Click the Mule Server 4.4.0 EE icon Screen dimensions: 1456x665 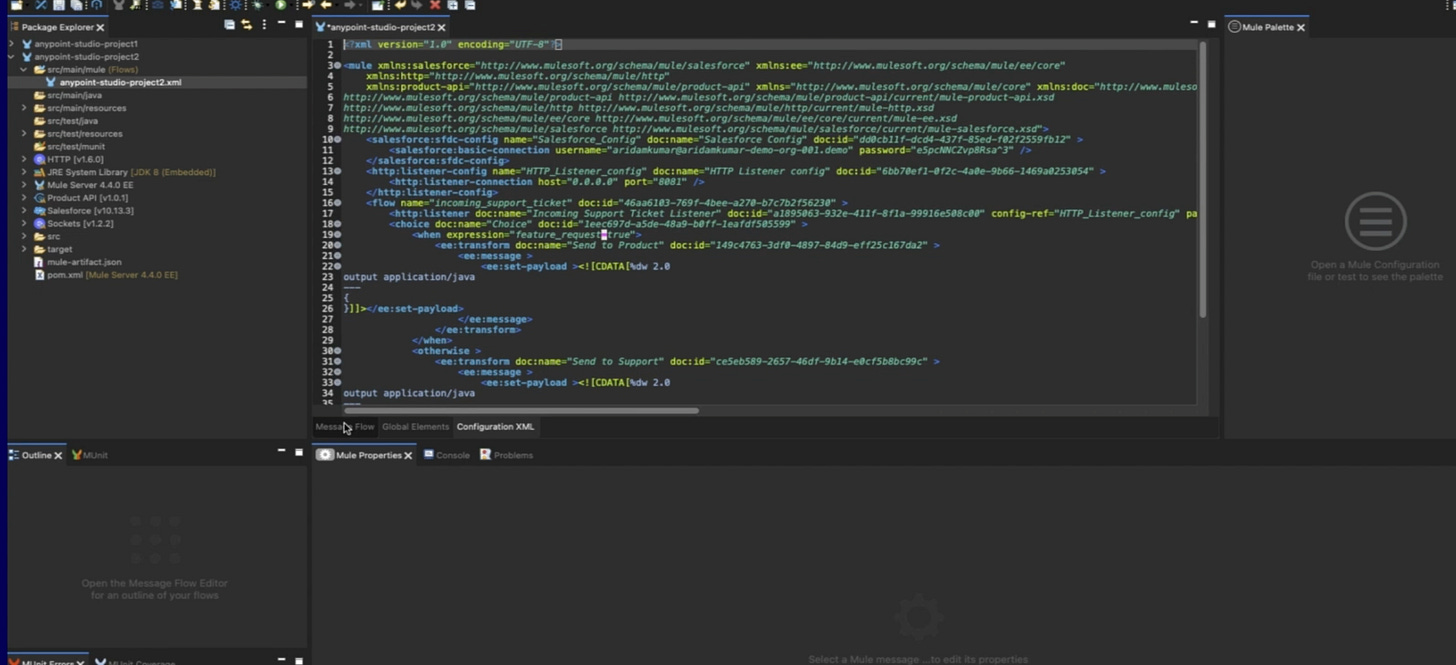[x=39, y=185]
